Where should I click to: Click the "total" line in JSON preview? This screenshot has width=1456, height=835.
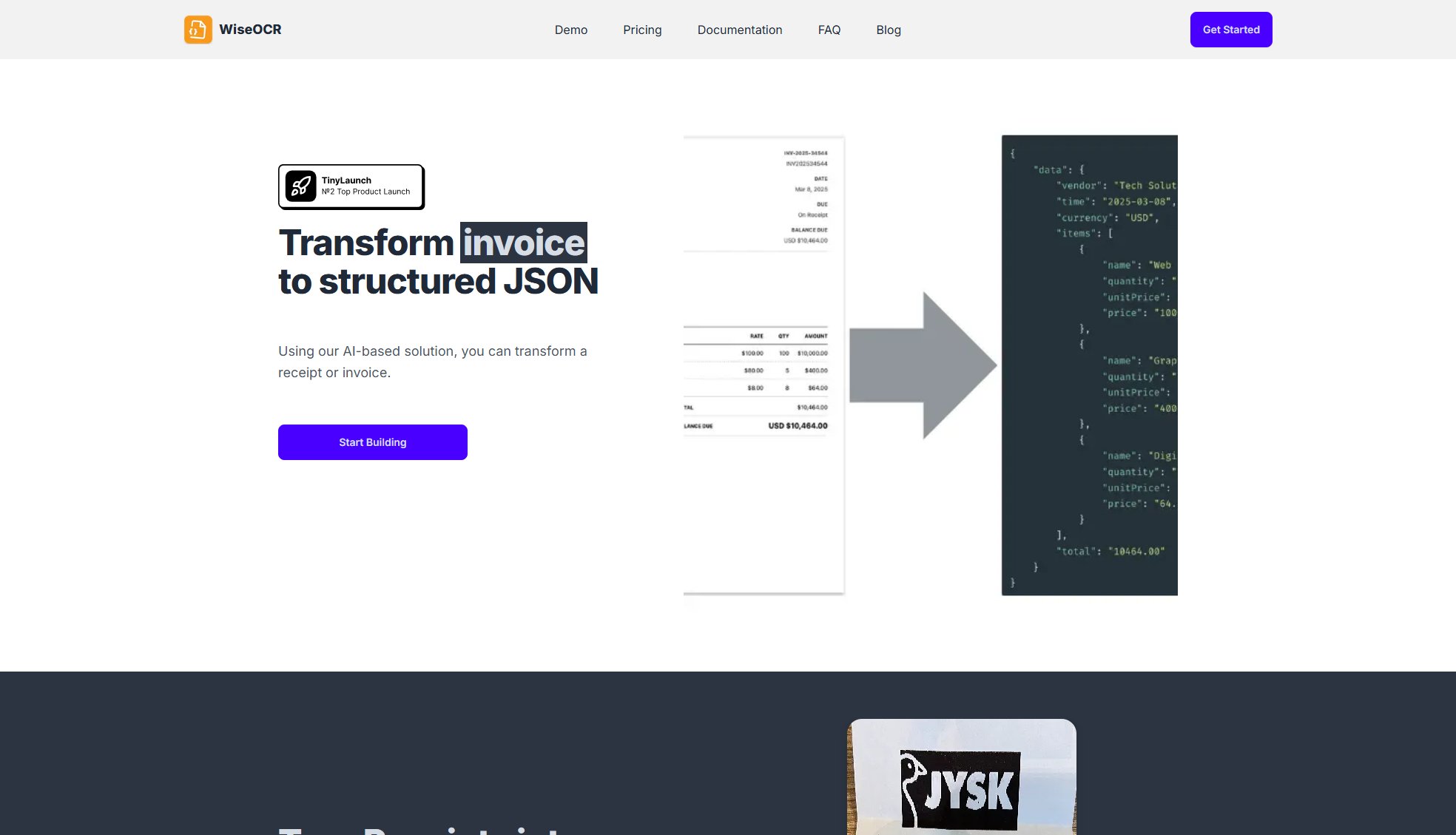point(1109,551)
